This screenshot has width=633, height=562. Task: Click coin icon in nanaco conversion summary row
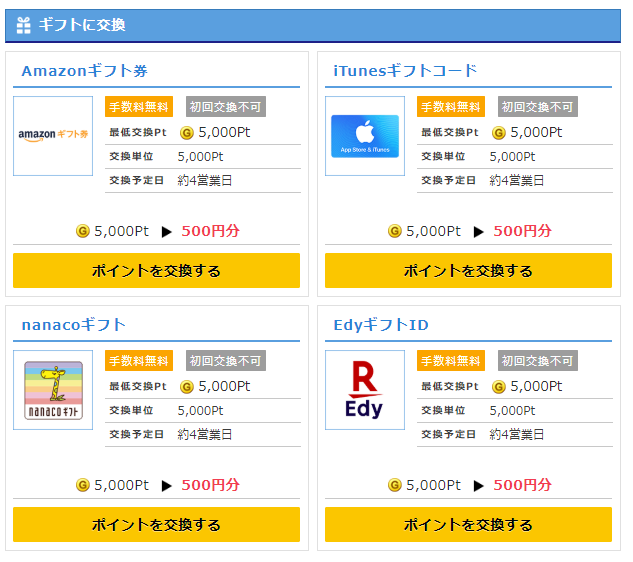[83, 485]
